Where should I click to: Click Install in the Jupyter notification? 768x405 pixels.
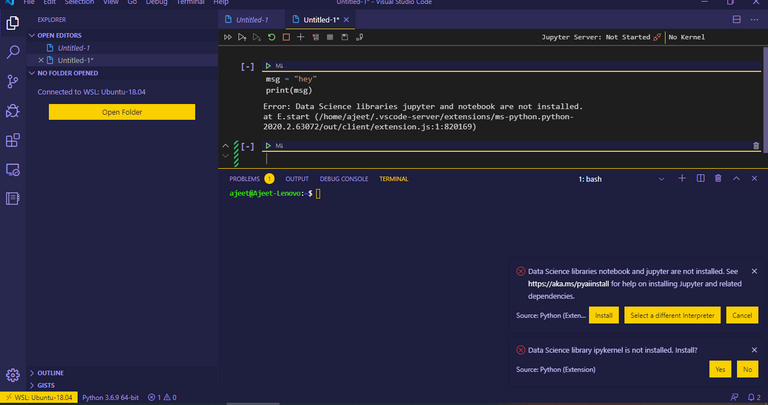603,315
